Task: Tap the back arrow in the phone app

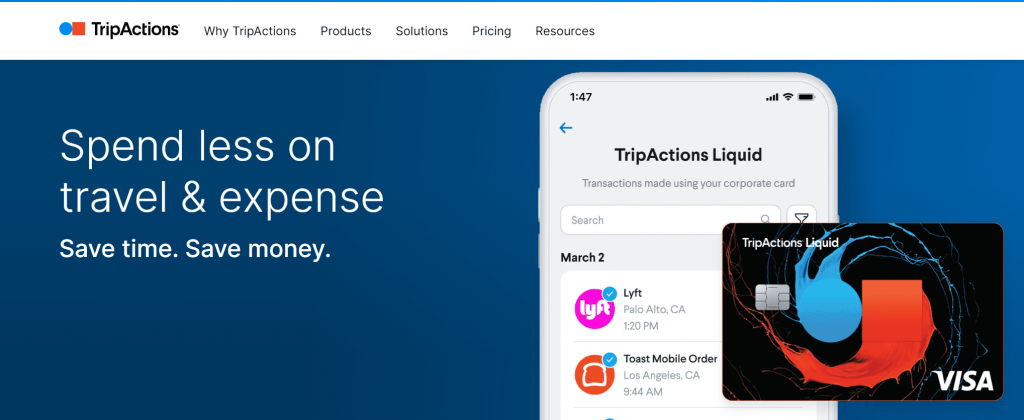Action: pyautogui.click(x=566, y=127)
